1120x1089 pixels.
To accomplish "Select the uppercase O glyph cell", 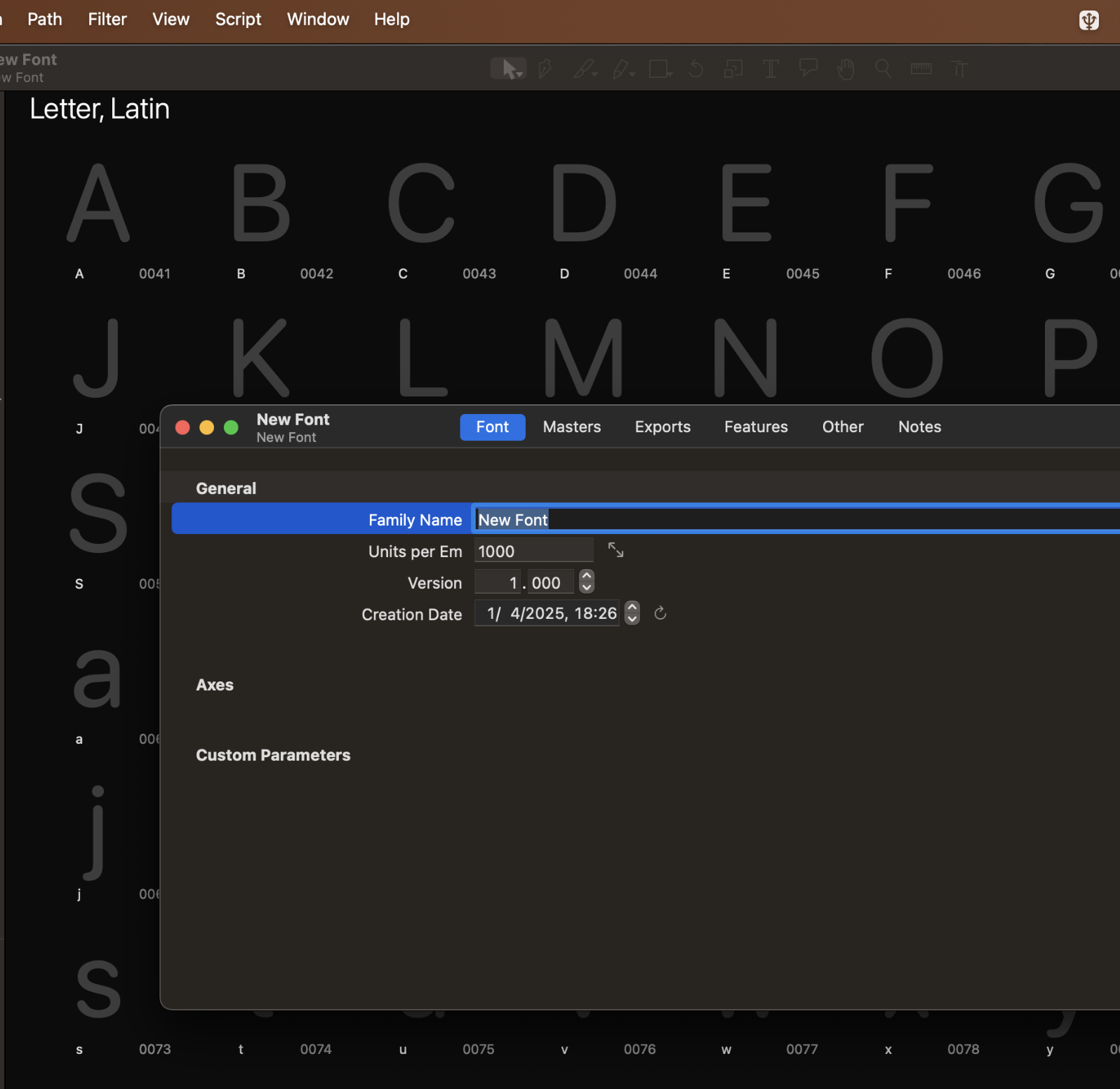I will pos(907,358).
